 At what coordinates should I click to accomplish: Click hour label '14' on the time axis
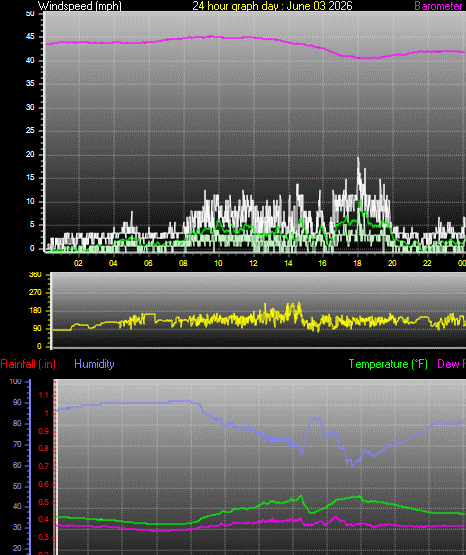coord(288,263)
